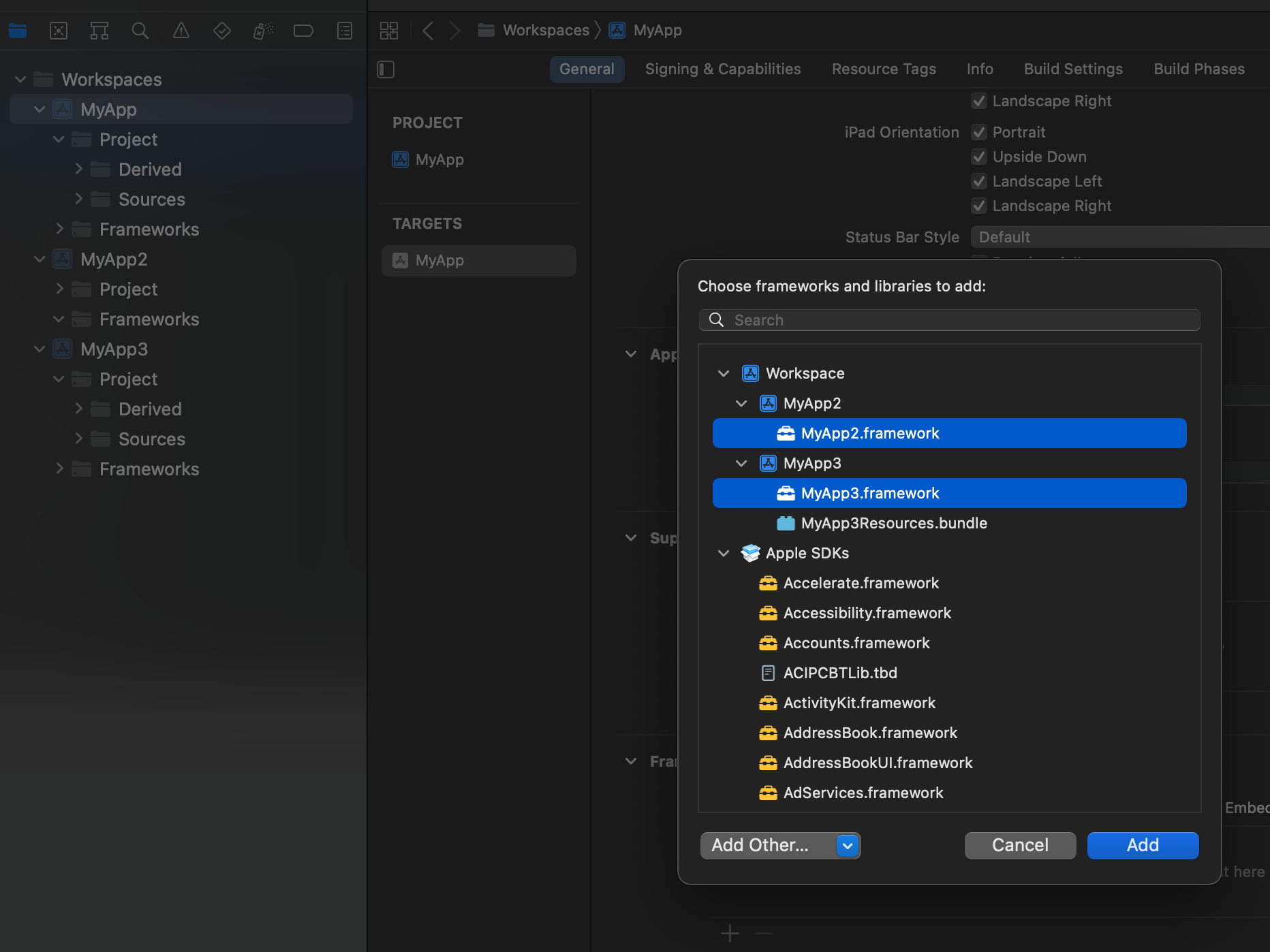Collapse the MyApp project in navigator
Image resolution: width=1270 pixels, height=952 pixels.
click(40, 110)
